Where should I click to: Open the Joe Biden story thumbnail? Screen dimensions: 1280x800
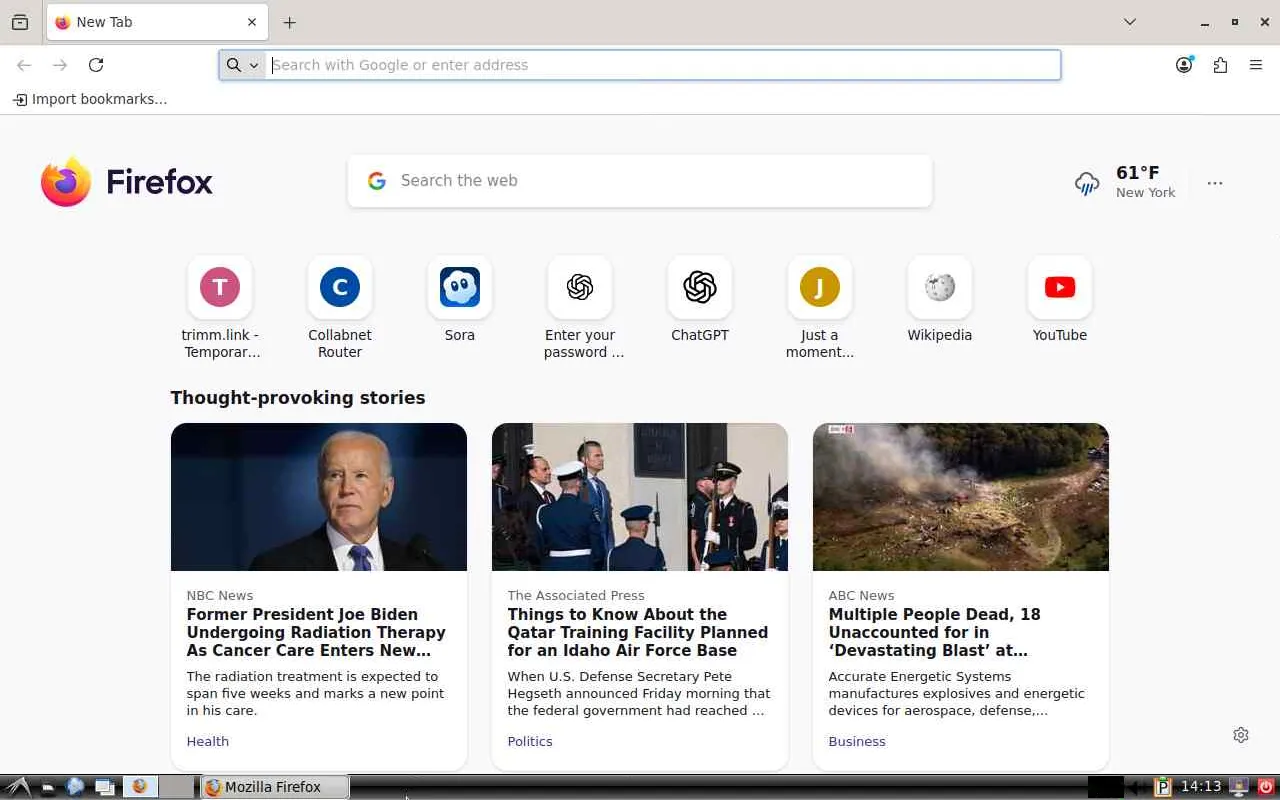[319, 497]
